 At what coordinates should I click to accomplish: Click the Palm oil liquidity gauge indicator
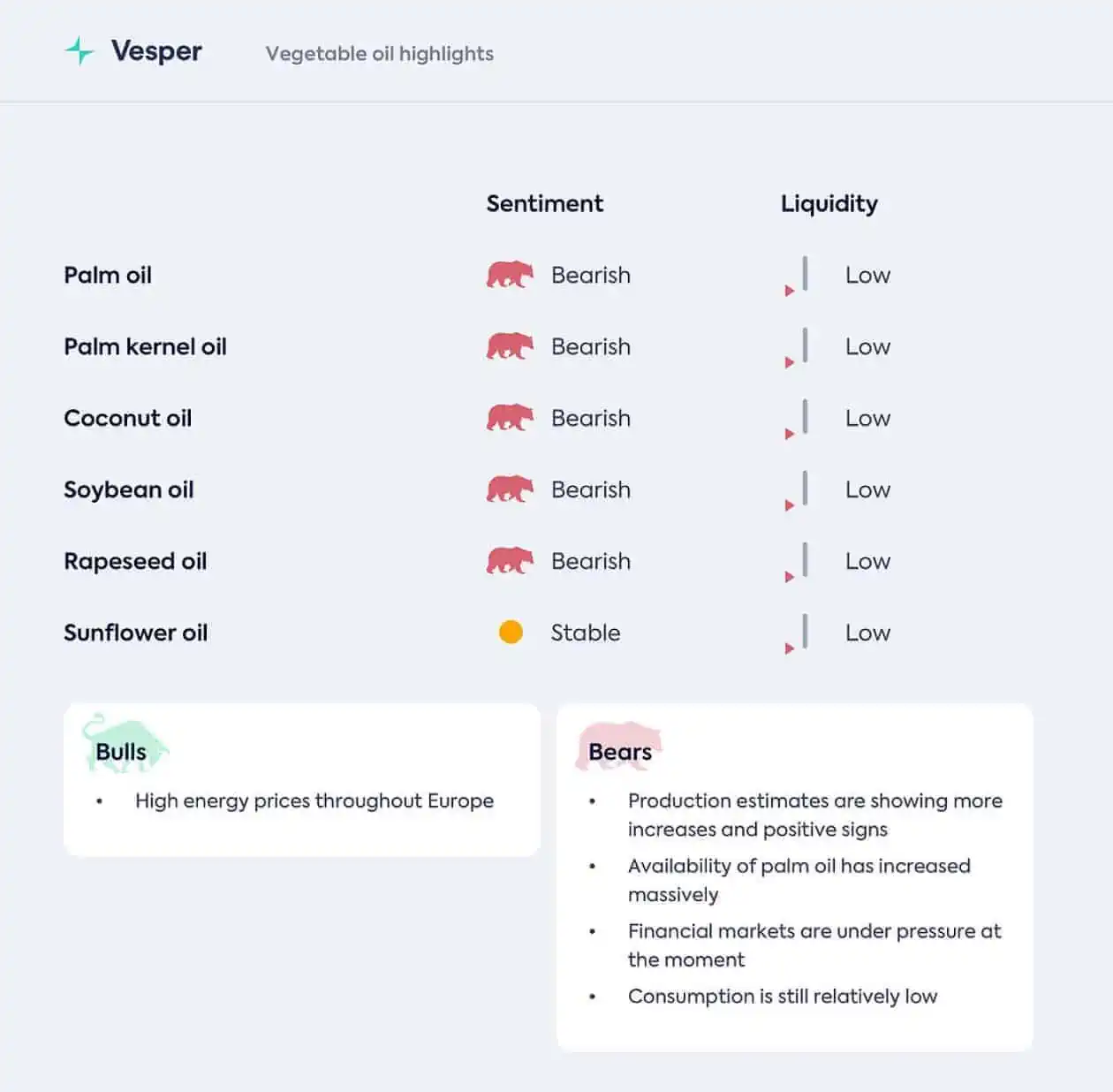pyautogui.click(x=797, y=276)
